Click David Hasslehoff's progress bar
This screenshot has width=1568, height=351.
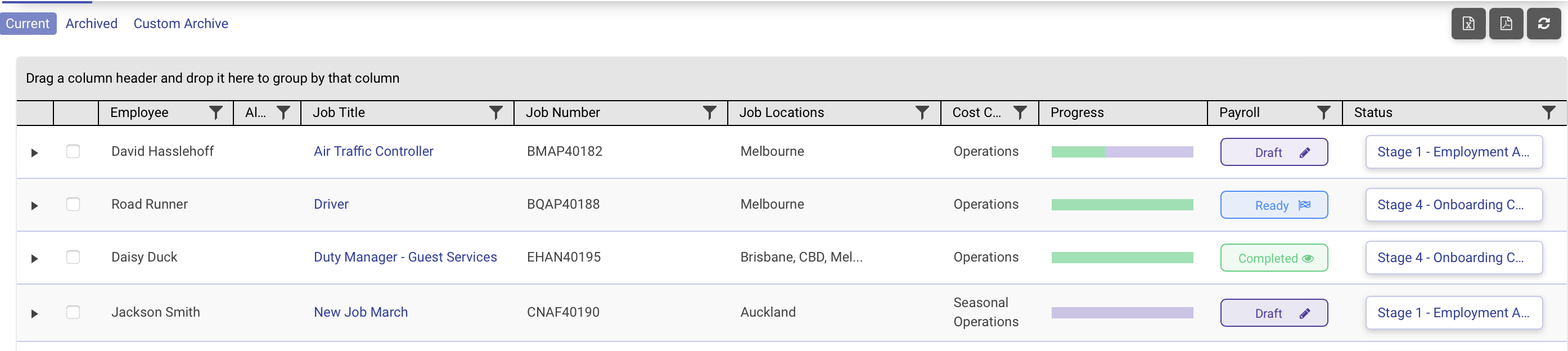pos(1122,152)
